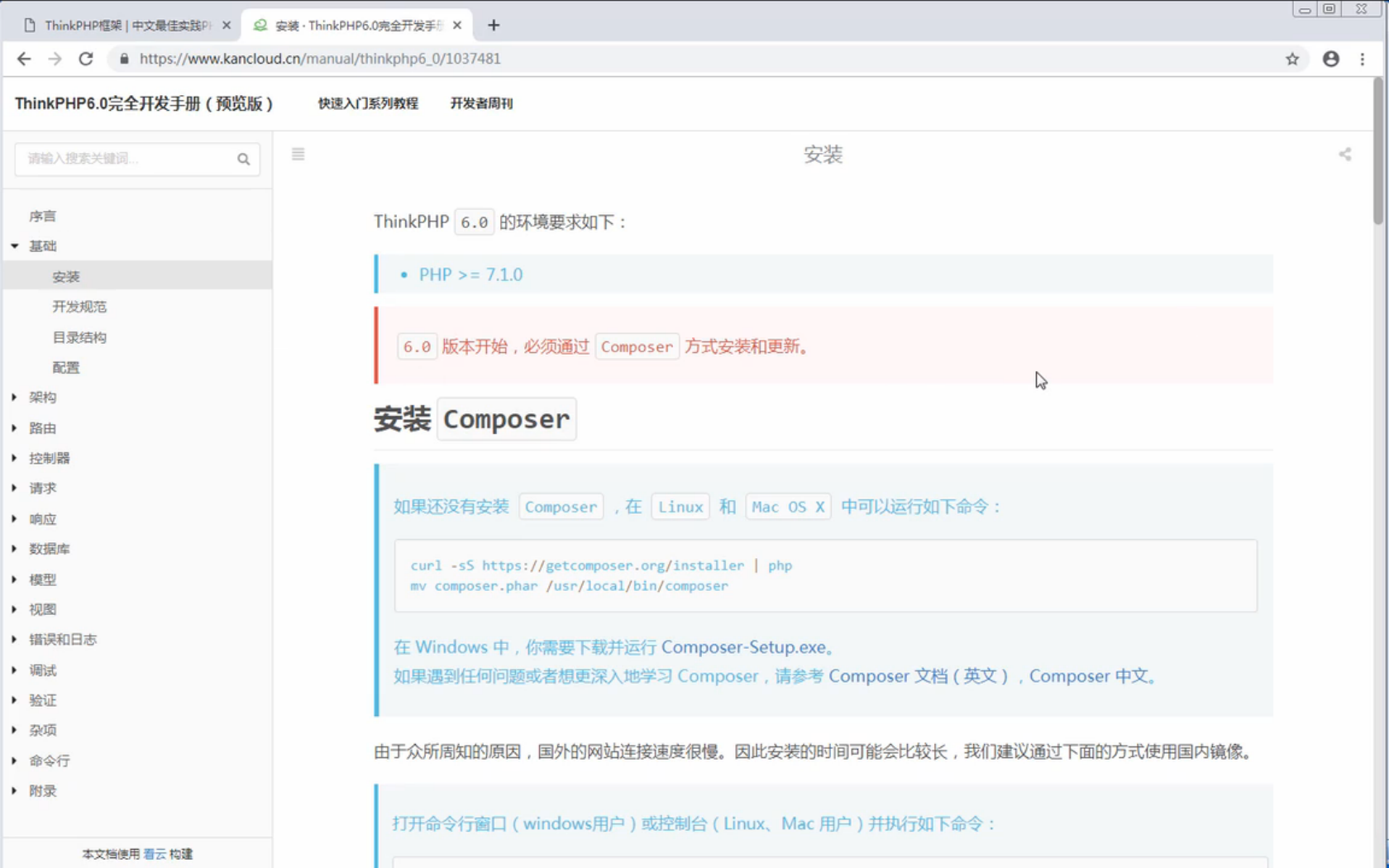
Task: Open 开发者周刊 in the header
Action: (x=481, y=103)
